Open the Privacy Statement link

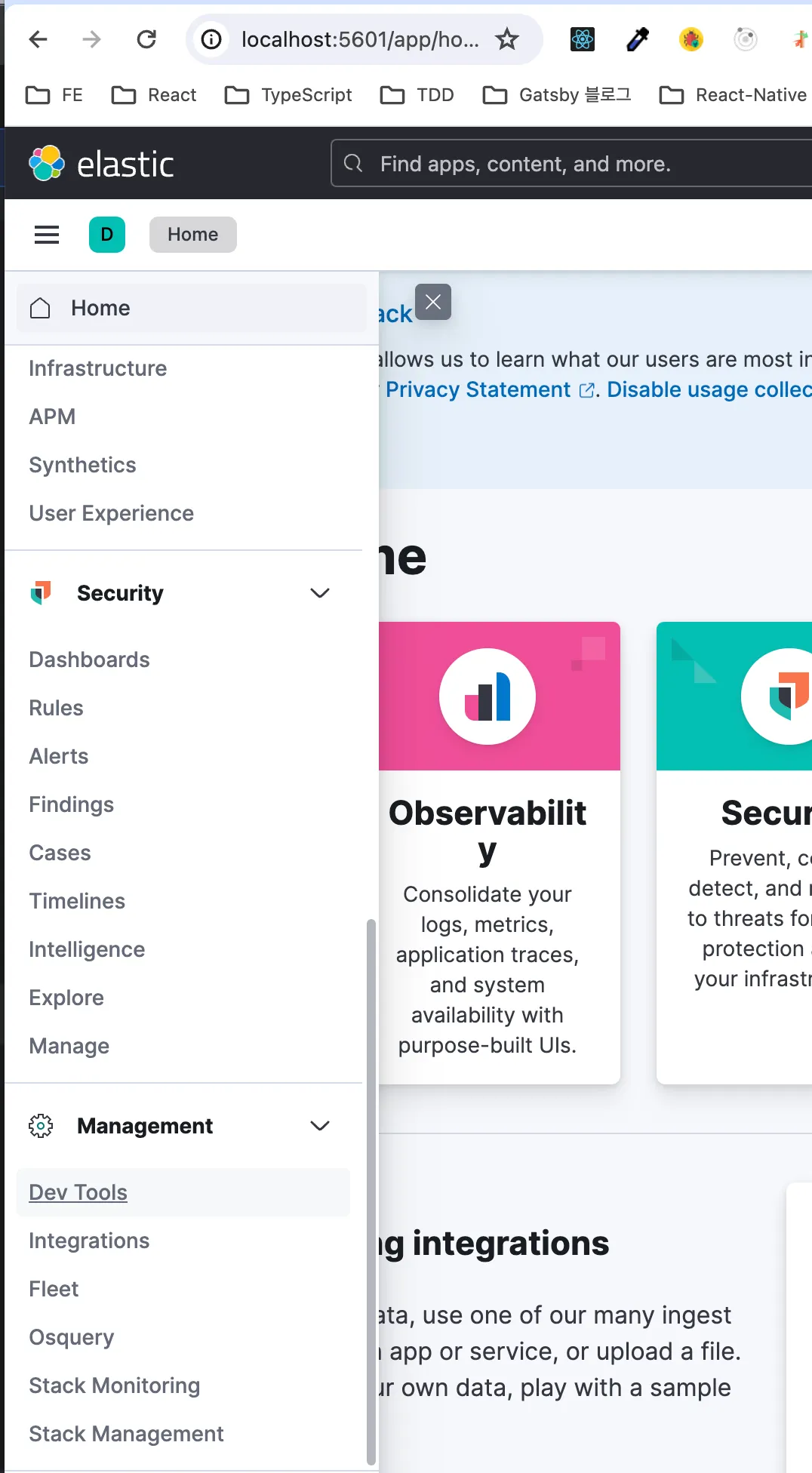478,389
